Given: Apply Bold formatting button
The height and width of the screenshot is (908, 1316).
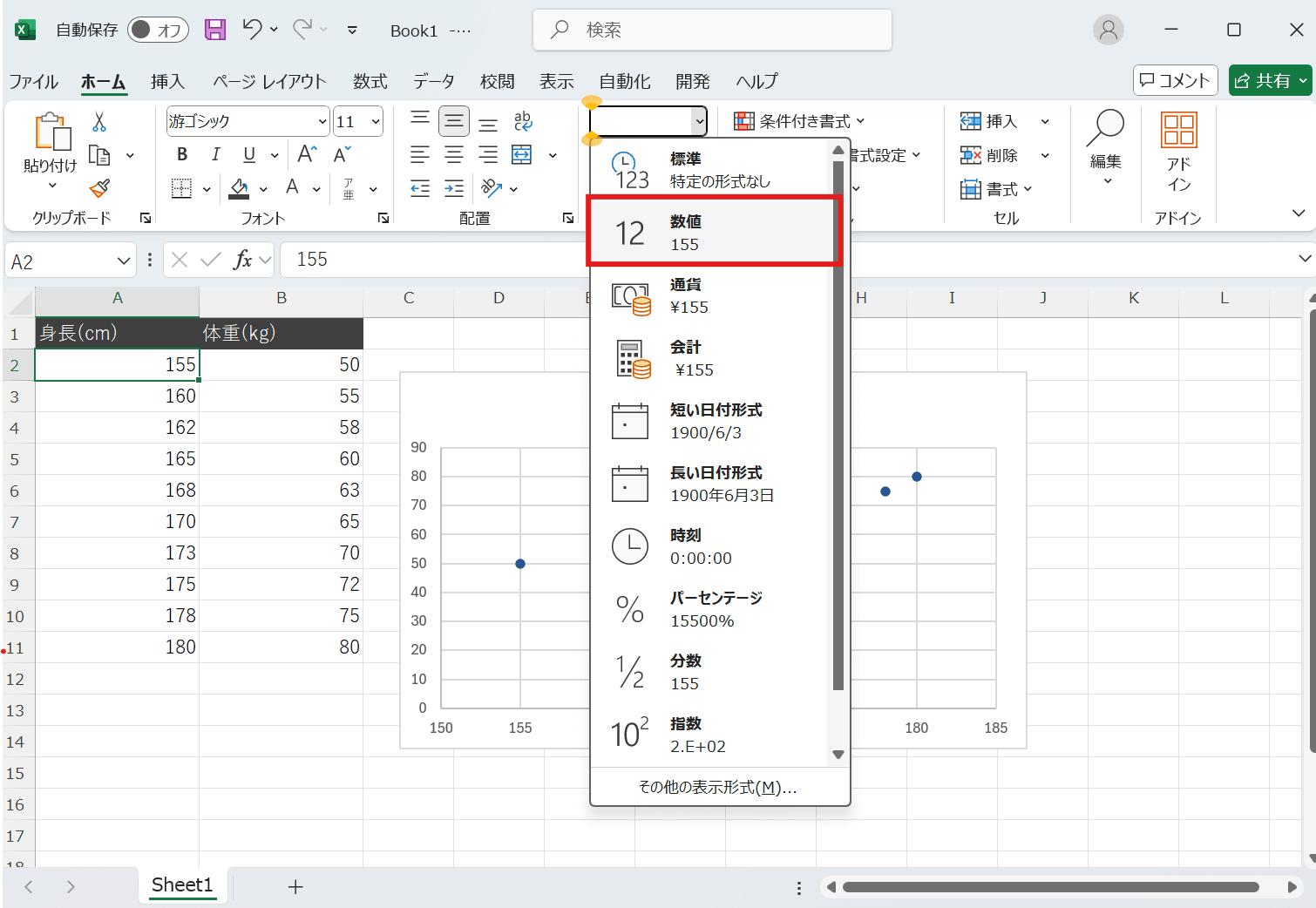Looking at the screenshot, I should 182,155.
